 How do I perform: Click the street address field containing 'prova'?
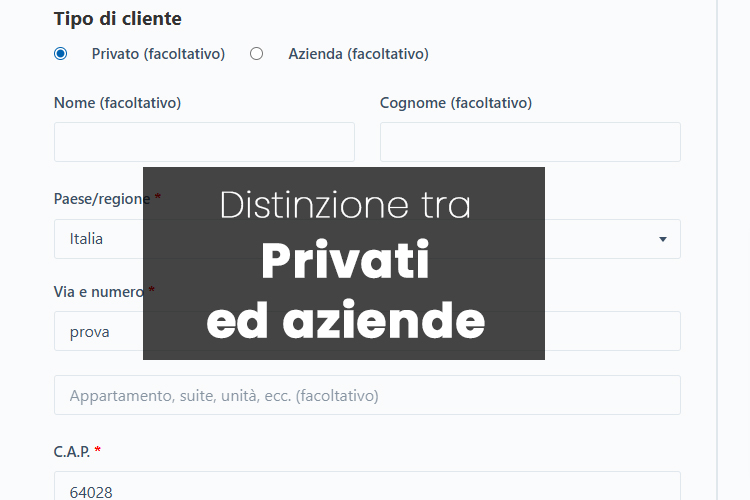click(x=100, y=331)
